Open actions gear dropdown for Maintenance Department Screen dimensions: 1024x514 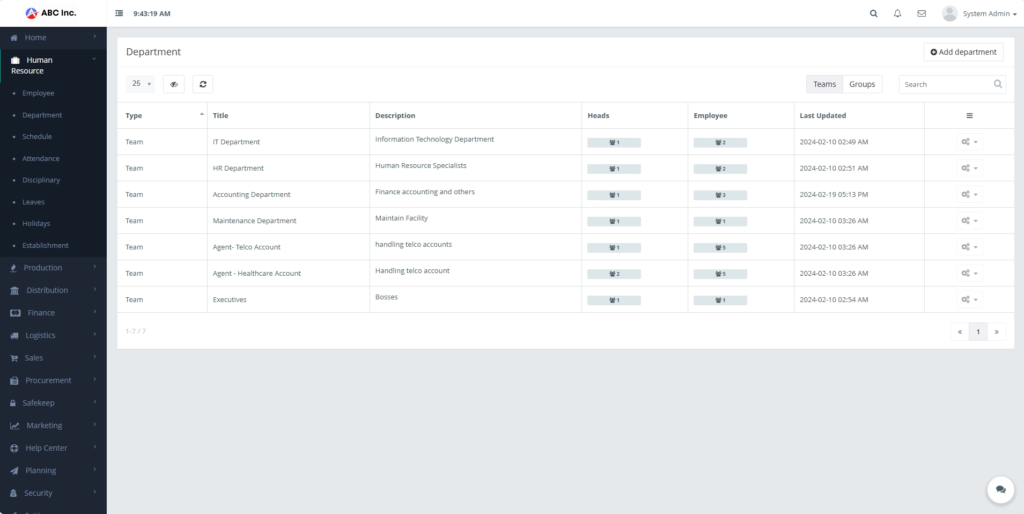pyautogui.click(x=970, y=221)
